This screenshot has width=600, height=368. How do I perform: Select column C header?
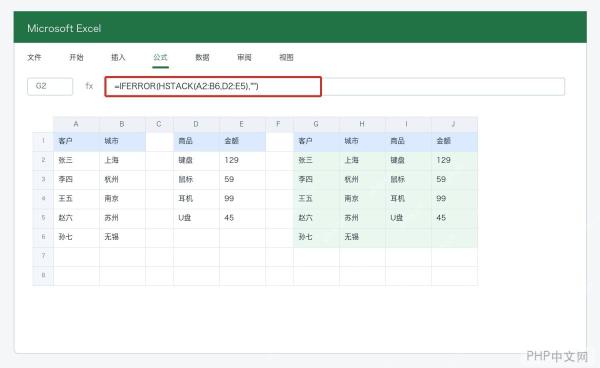[159, 124]
